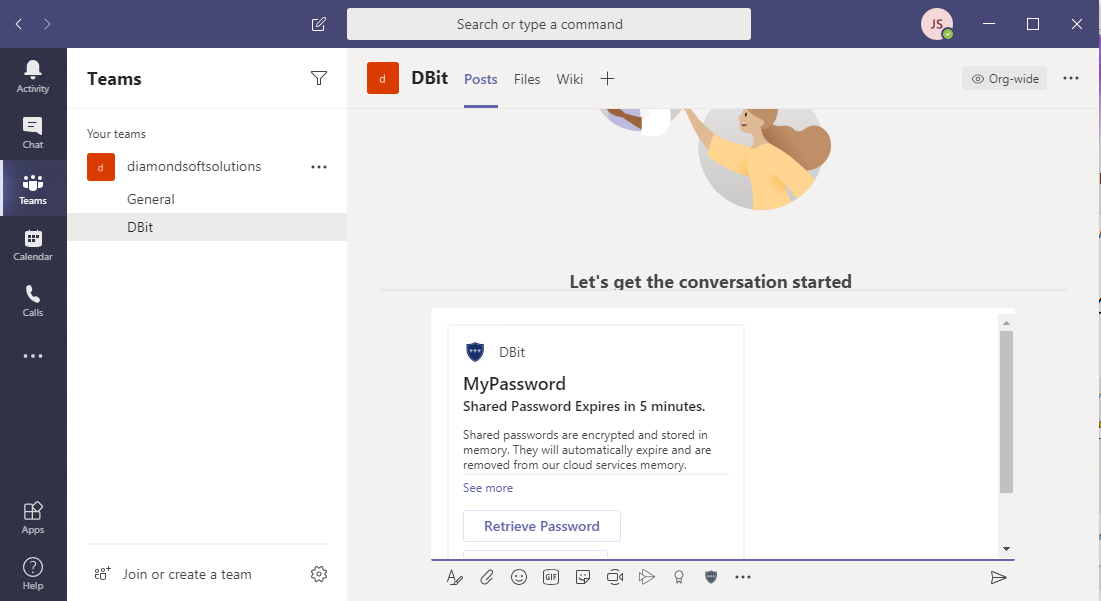Click the DBit shield icon in card

coord(475,352)
